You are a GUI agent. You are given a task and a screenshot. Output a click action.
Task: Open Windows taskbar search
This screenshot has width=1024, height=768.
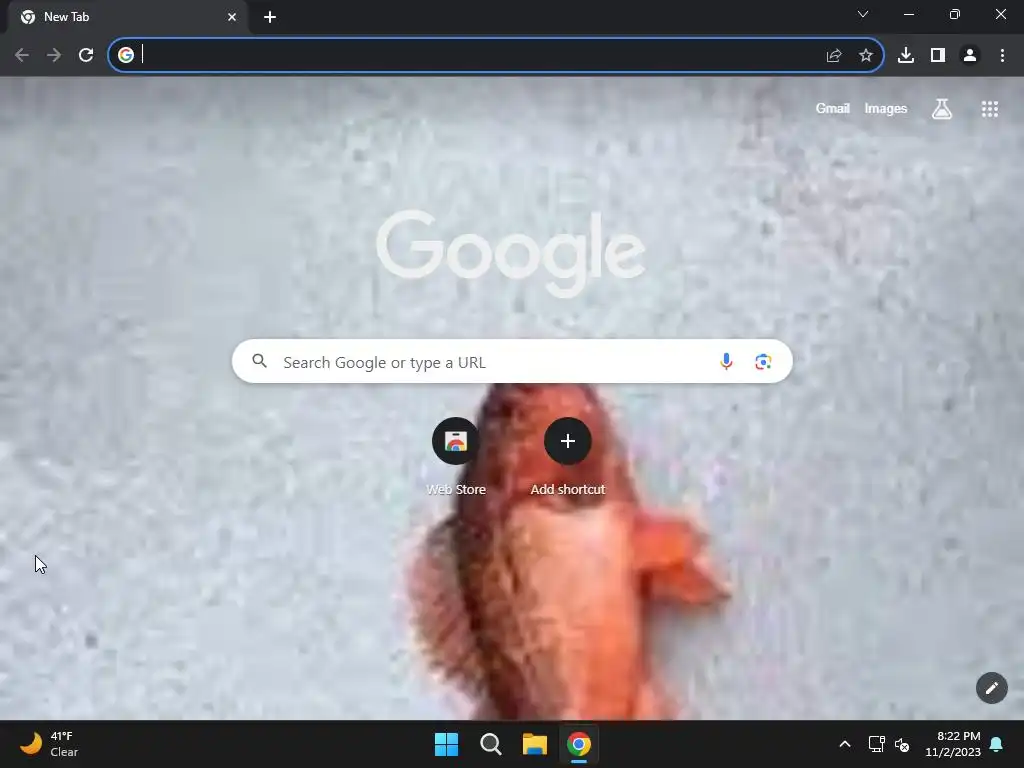coord(490,744)
